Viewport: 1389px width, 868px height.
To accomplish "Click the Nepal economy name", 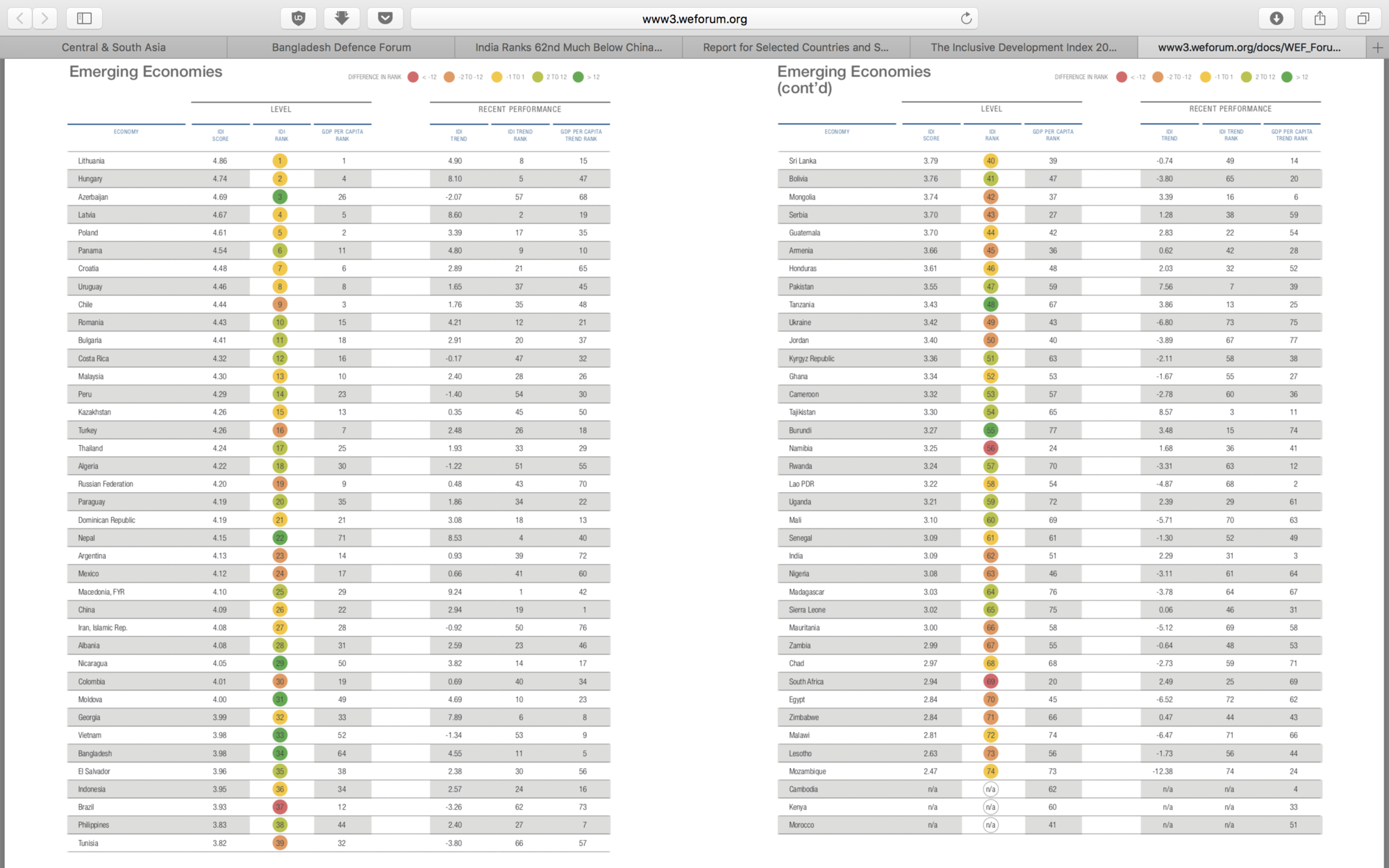I will point(86,537).
